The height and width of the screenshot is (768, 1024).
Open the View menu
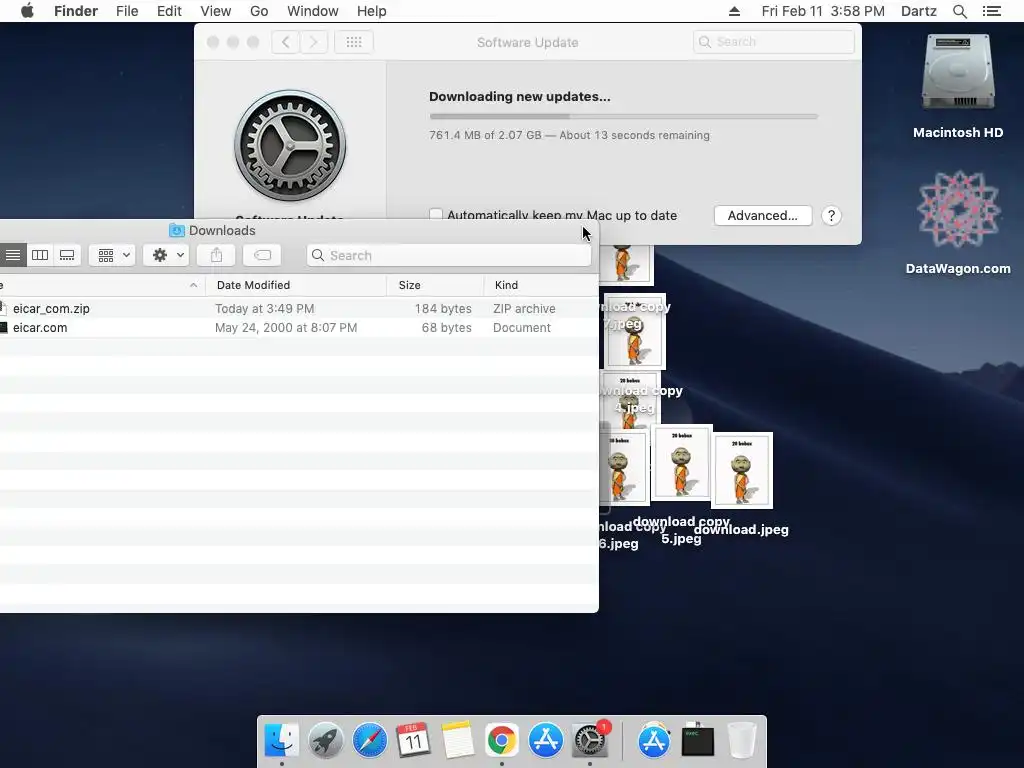216,11
